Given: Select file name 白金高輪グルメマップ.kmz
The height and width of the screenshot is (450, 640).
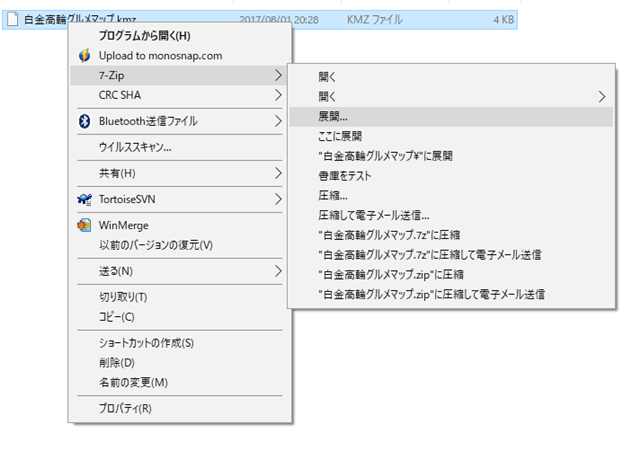Looking at the screenshot, I should pos(80,20).
